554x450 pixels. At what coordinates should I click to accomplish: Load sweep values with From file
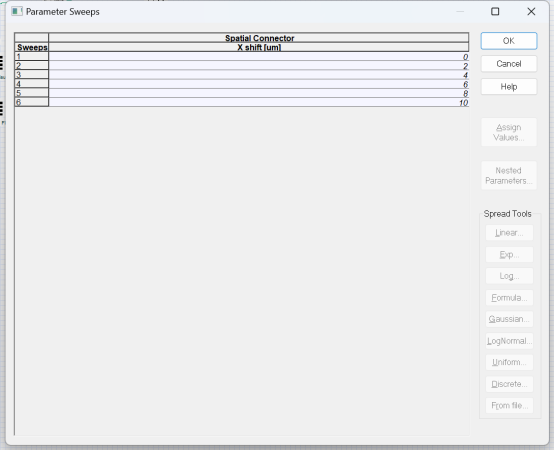pos(509,405)
